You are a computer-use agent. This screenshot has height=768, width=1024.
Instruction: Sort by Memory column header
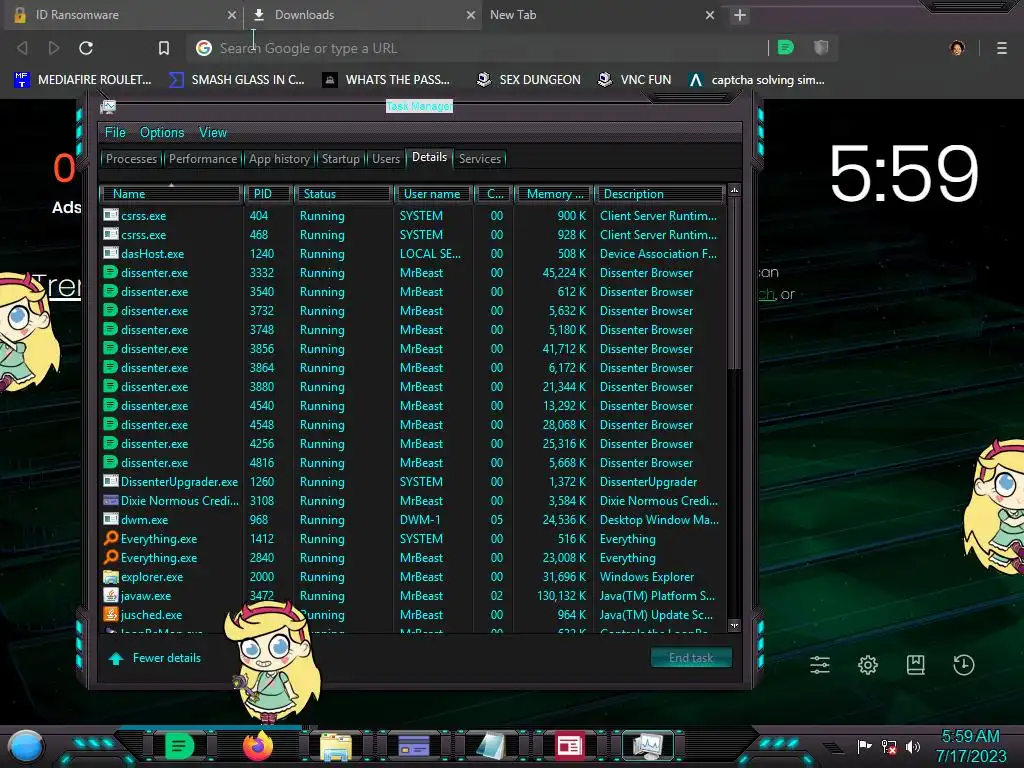pos(554,194)
